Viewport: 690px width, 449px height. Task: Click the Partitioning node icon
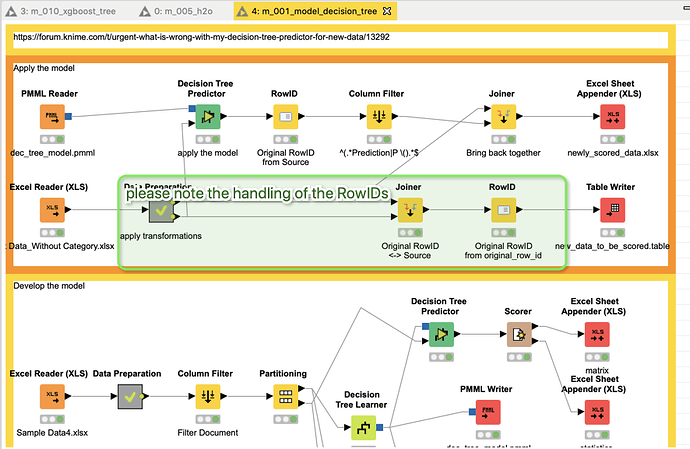coord(283,398)
